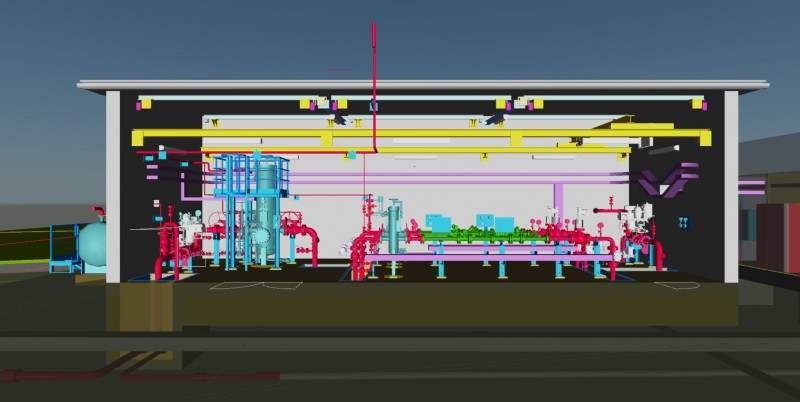Screen dimensions: 800x402
Task: Select the left white building wall column
Action: [113, 185]
